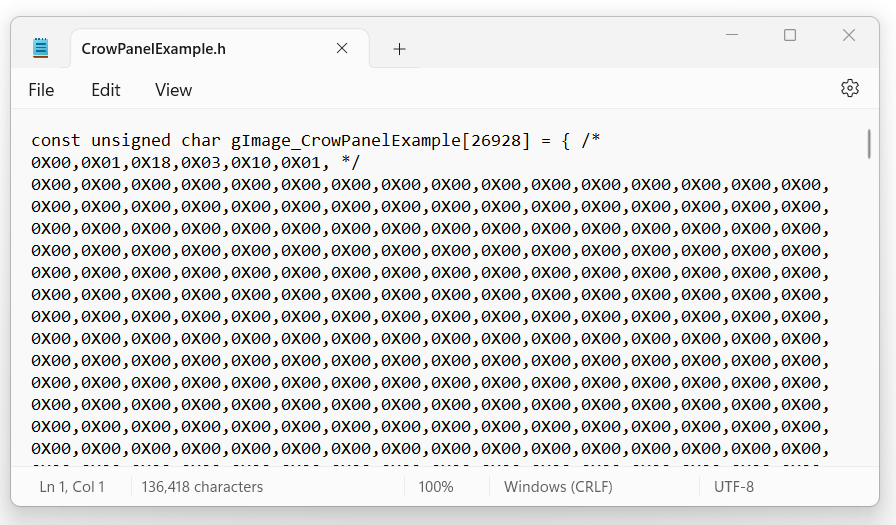Click gImage_CrowPanelExample[26928] array name
This screenshot has height=525, width=896.
click(x=381, y=141)
